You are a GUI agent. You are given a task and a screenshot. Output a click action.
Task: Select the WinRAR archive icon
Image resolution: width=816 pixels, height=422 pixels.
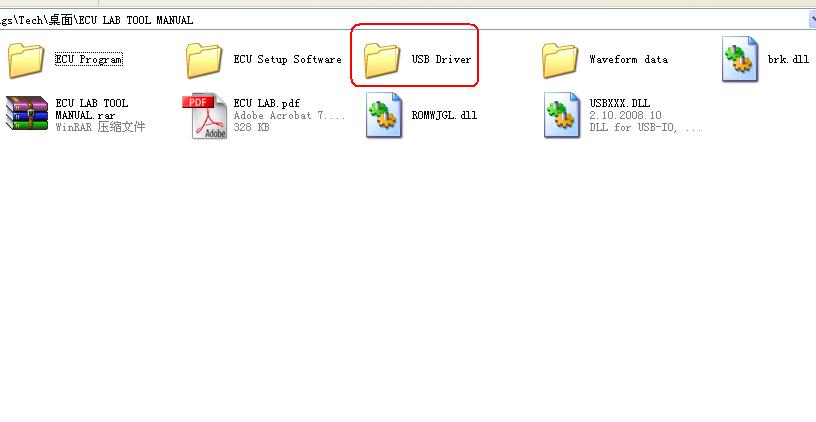point(27,113)
